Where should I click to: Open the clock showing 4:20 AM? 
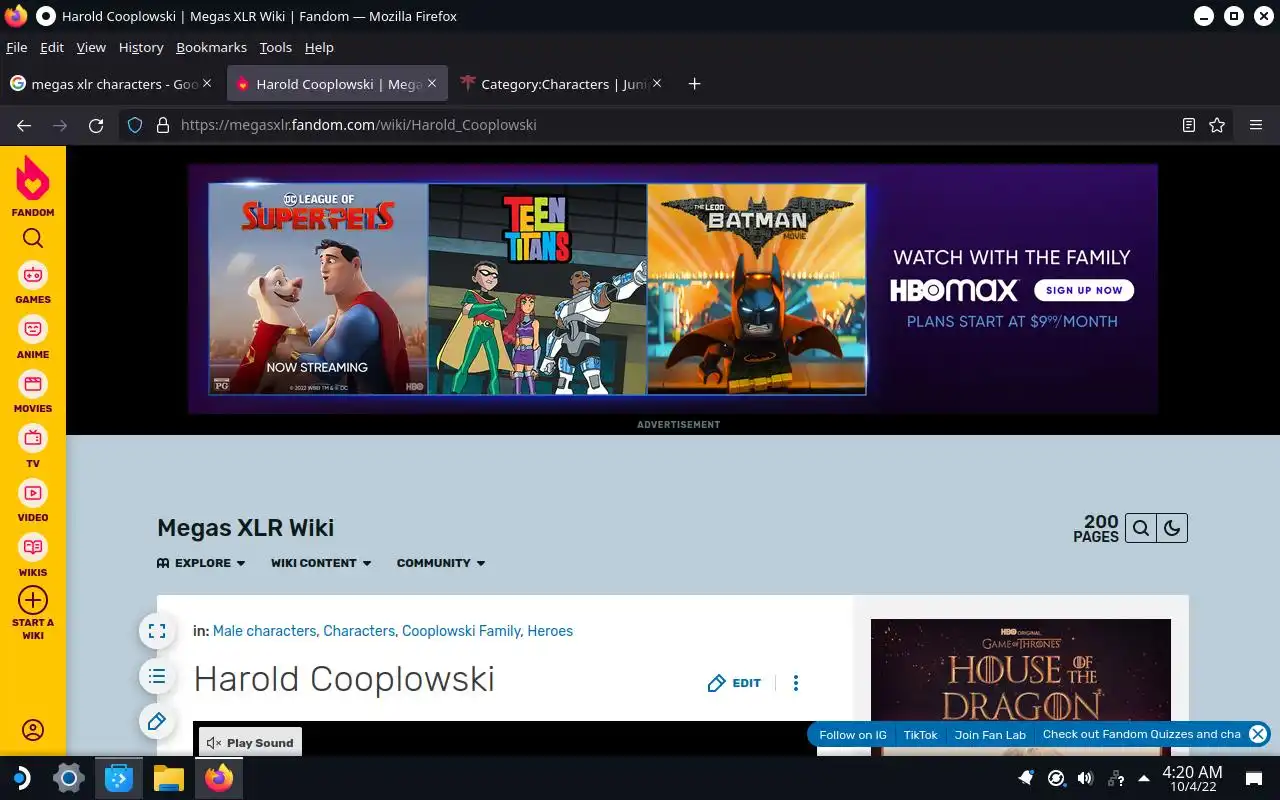pyautogui.click(x=1192, y=778)
